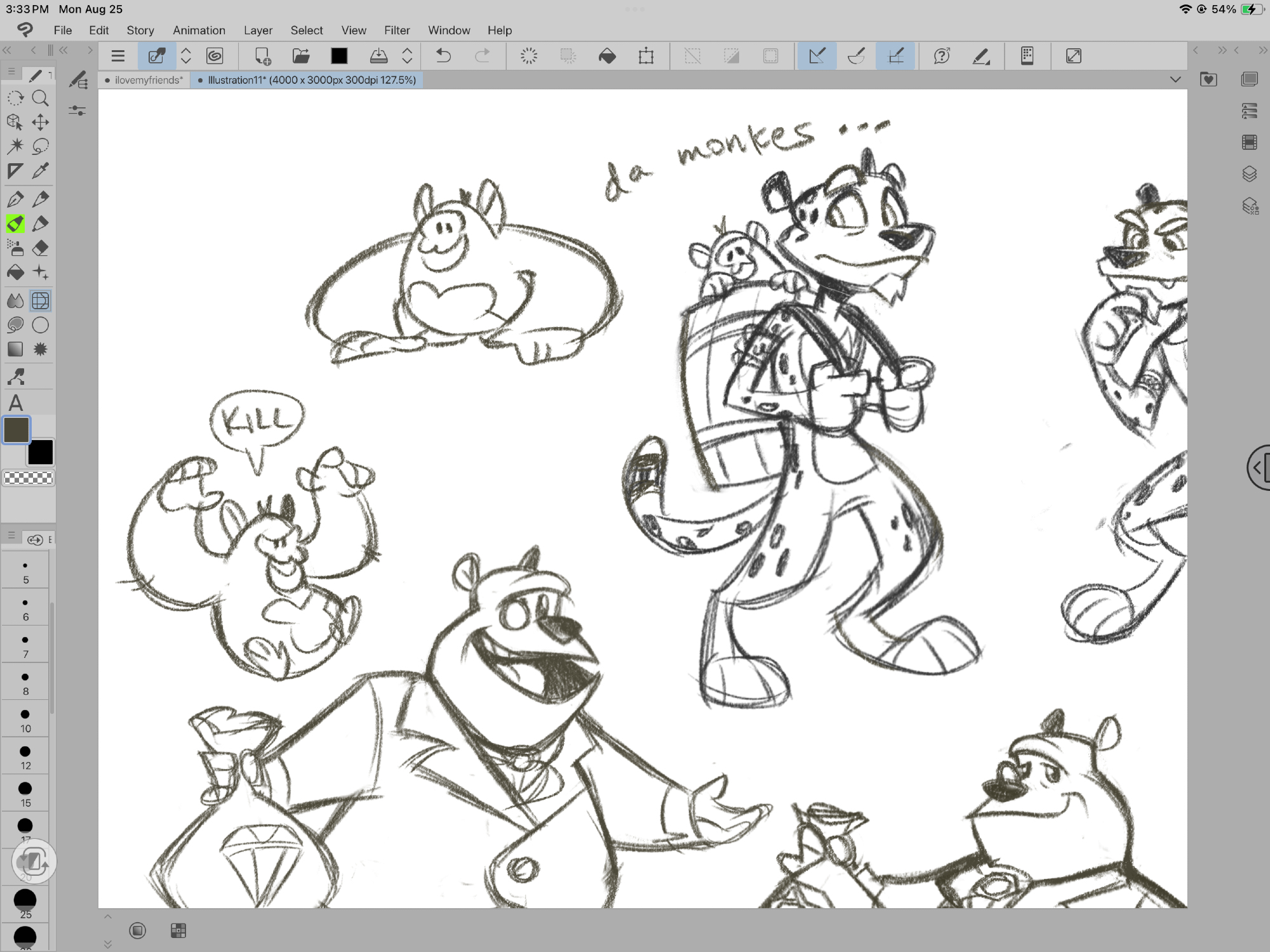Viewport: 1270px width, 952px height.
Task: Select brush size 15
Action: (x=25, y=794)
